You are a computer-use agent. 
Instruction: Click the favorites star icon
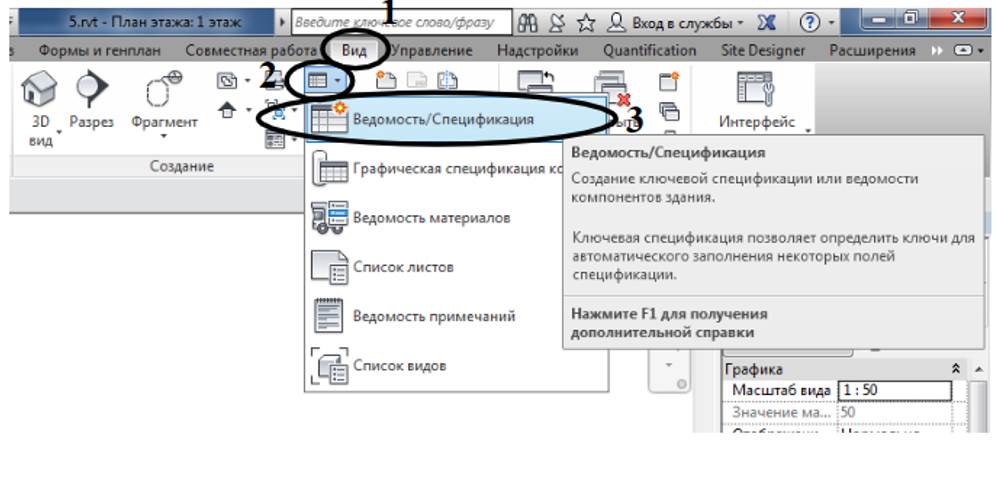pyautogui.click(x=586, y=23)
